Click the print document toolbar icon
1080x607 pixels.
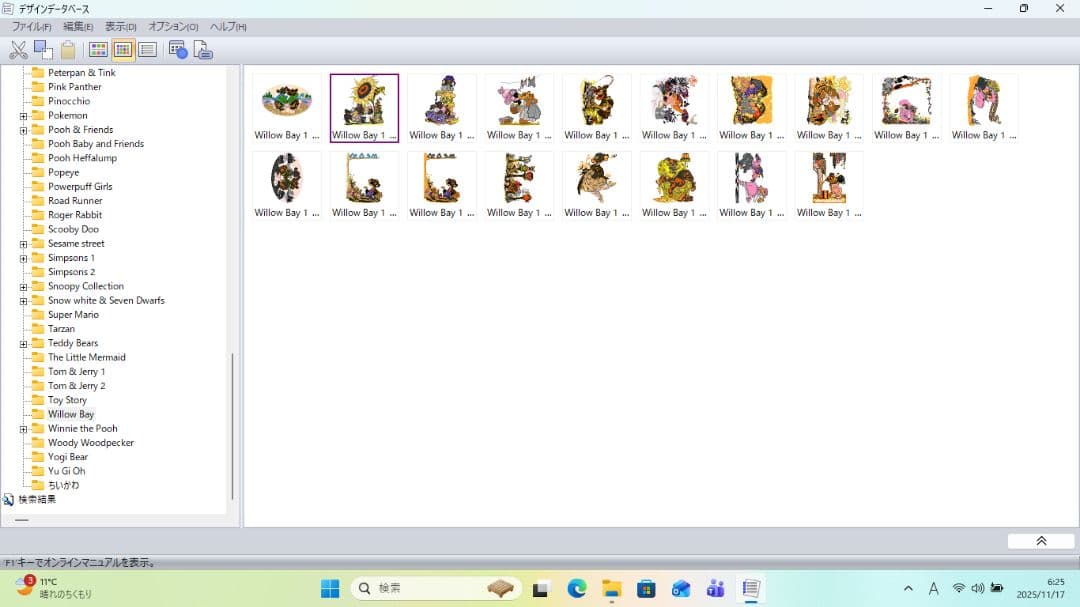coord(203,50)
